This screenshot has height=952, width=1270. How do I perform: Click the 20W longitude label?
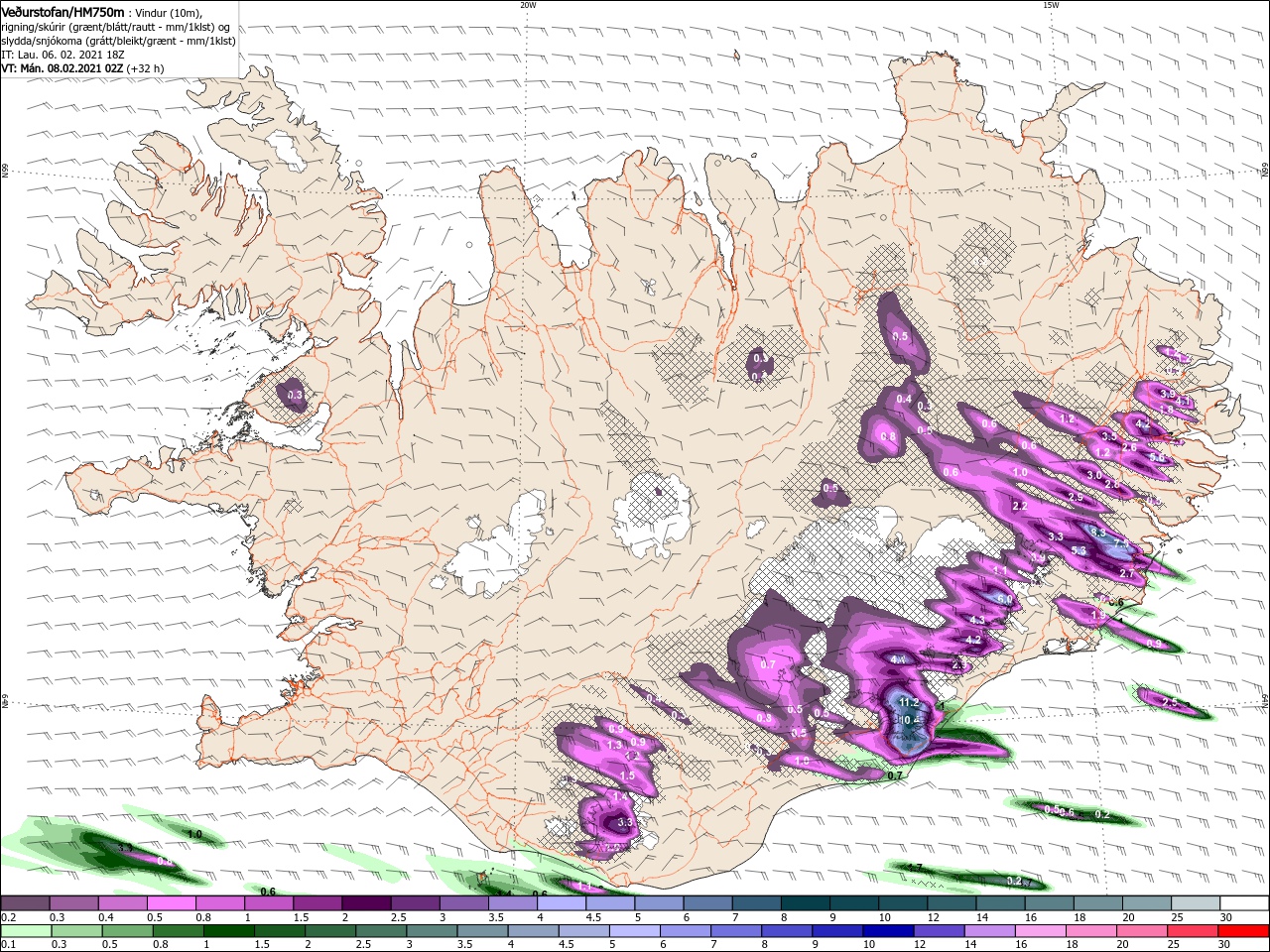pyautogui.click(x=528, y=5)
